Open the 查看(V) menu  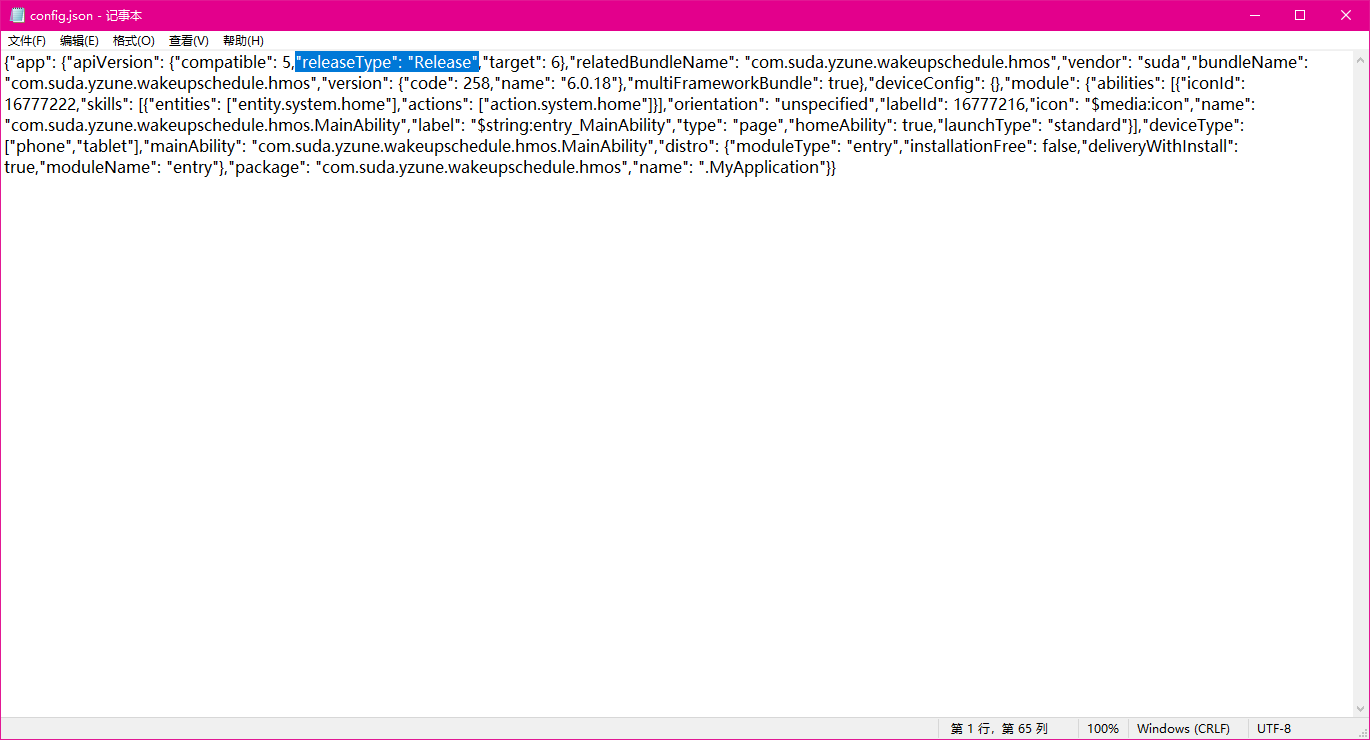pyautogui.click(x=189, y=41)
